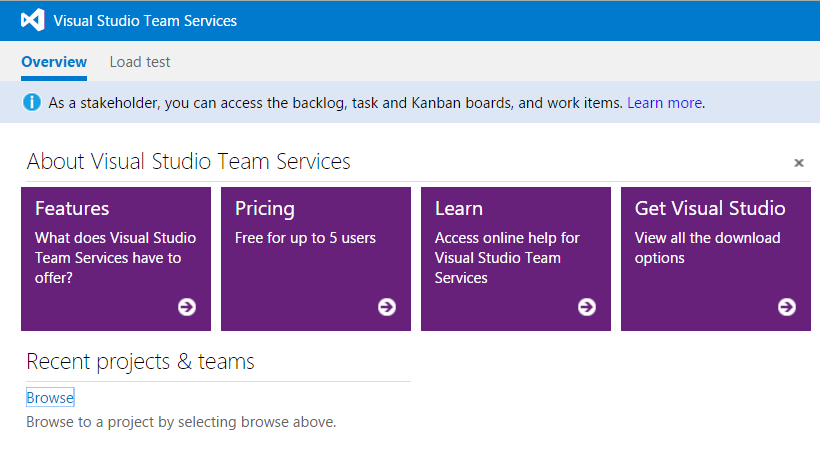The width and height of the screenshot is (820, 457).
Task: Click the Visual Studio Team Services title
Action: click(145, 20)
